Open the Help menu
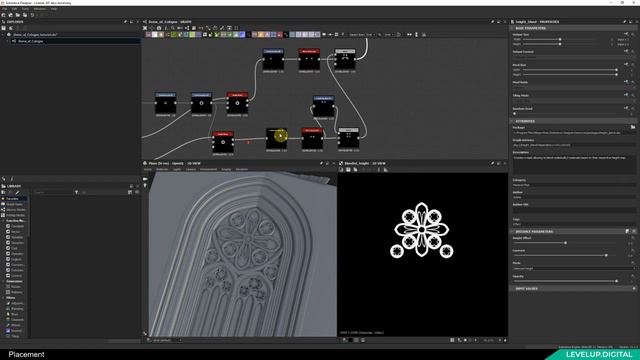 [x=53, y=9]
